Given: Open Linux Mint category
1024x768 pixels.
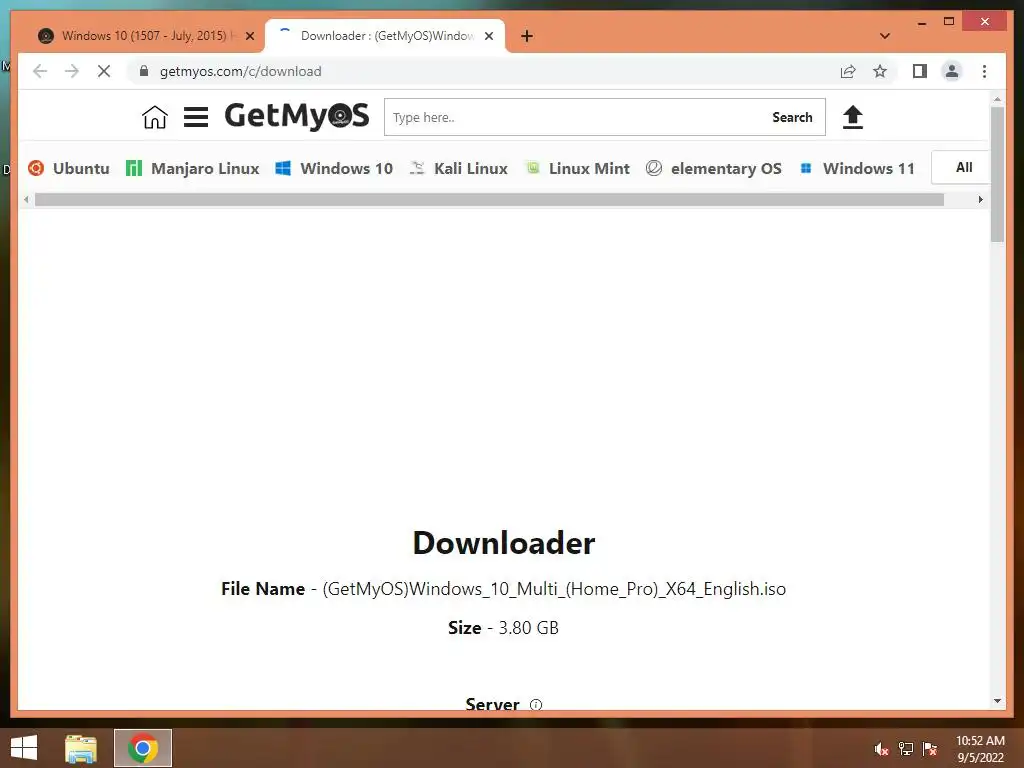Looking at the screenshot, I should coord(589,168).
